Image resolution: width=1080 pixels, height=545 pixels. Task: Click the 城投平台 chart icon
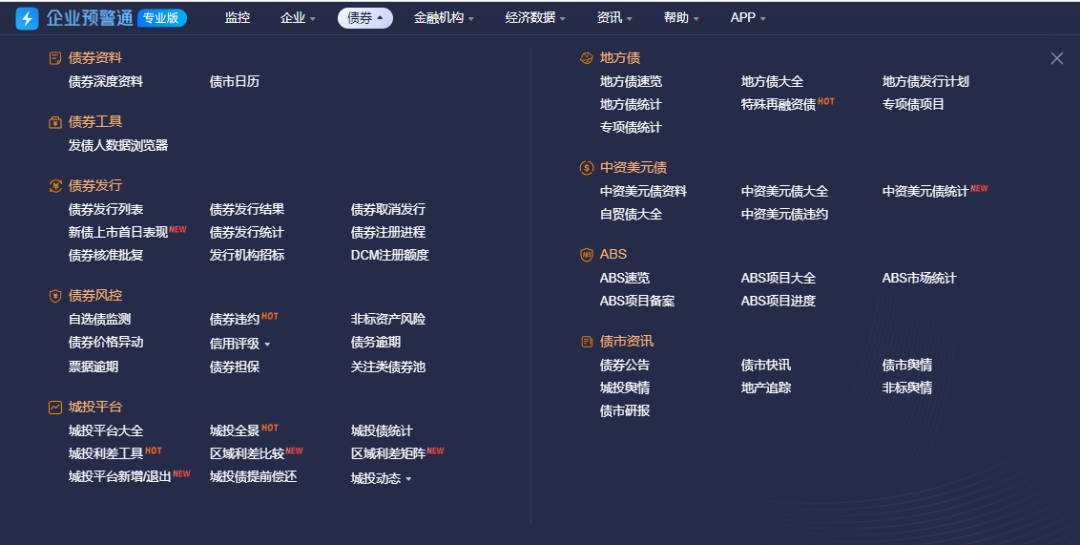pos(55,407)
